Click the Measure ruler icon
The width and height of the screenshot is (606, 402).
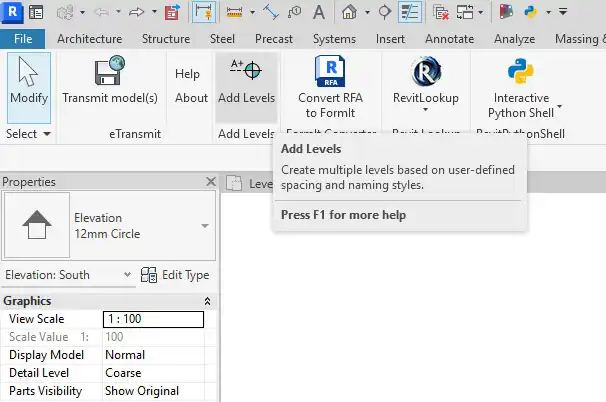[234, 13]
